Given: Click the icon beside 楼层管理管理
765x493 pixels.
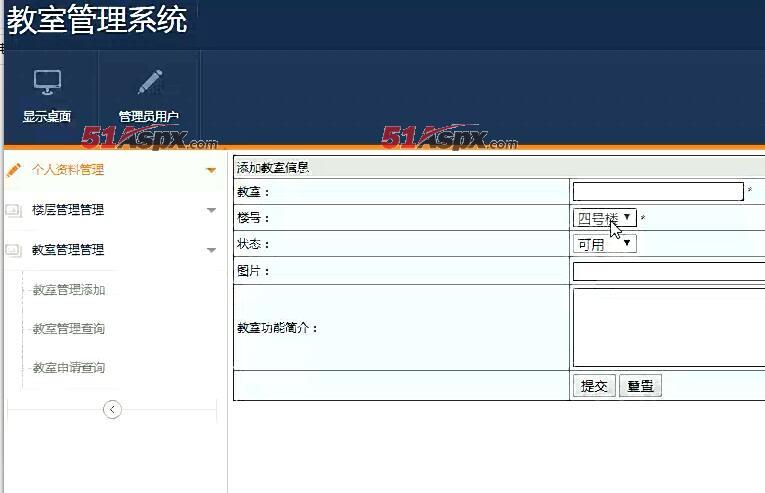Looking at the screenshot, I should pos(14,210).
